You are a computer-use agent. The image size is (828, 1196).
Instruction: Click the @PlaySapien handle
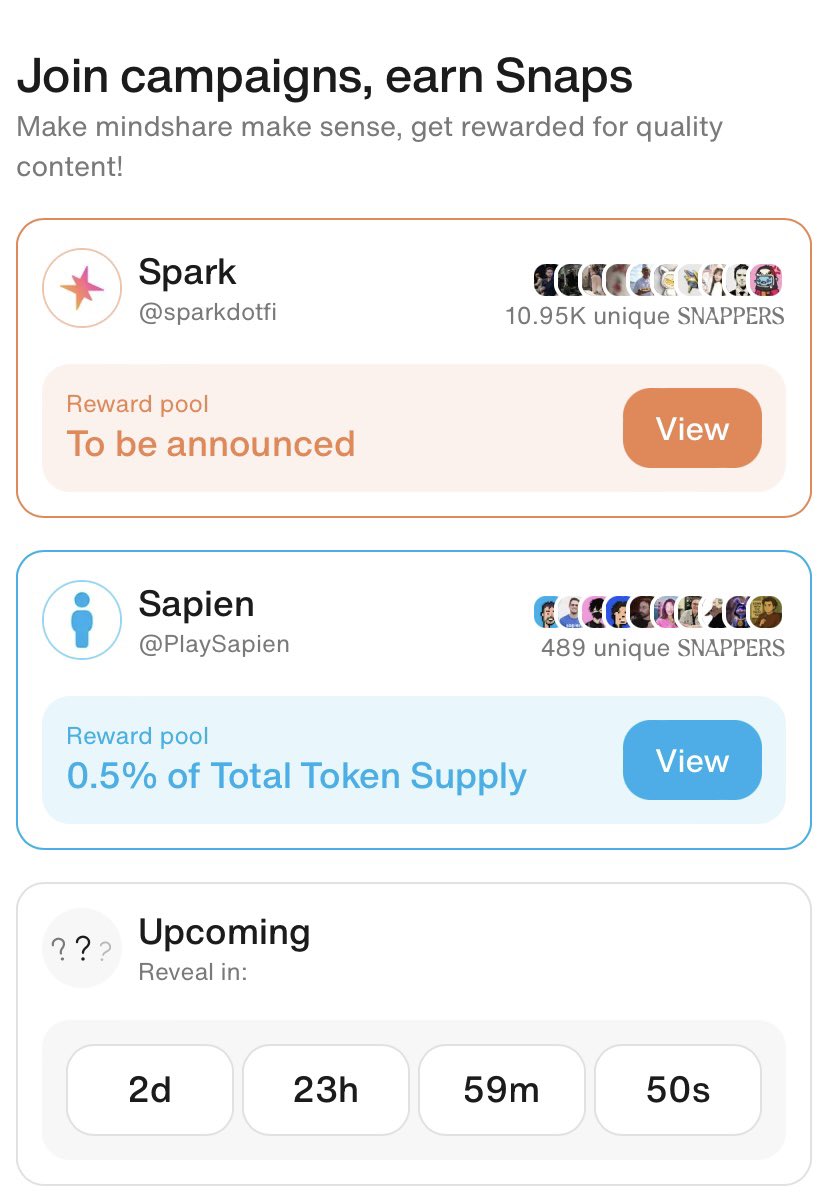pyautogui.click(x=213, y=644)
